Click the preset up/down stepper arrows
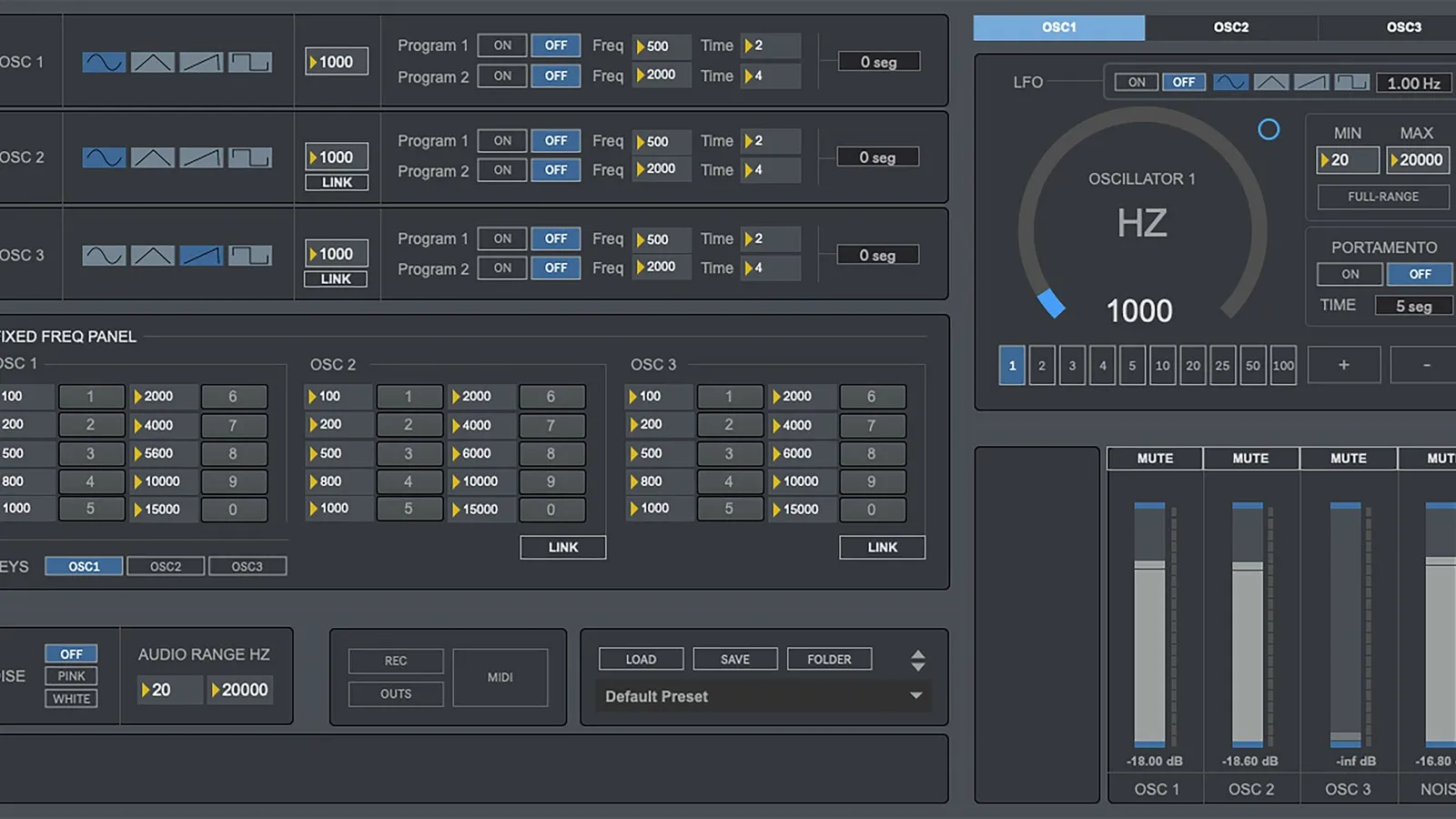Screen dimensions: 1456x819 (917, 661)
